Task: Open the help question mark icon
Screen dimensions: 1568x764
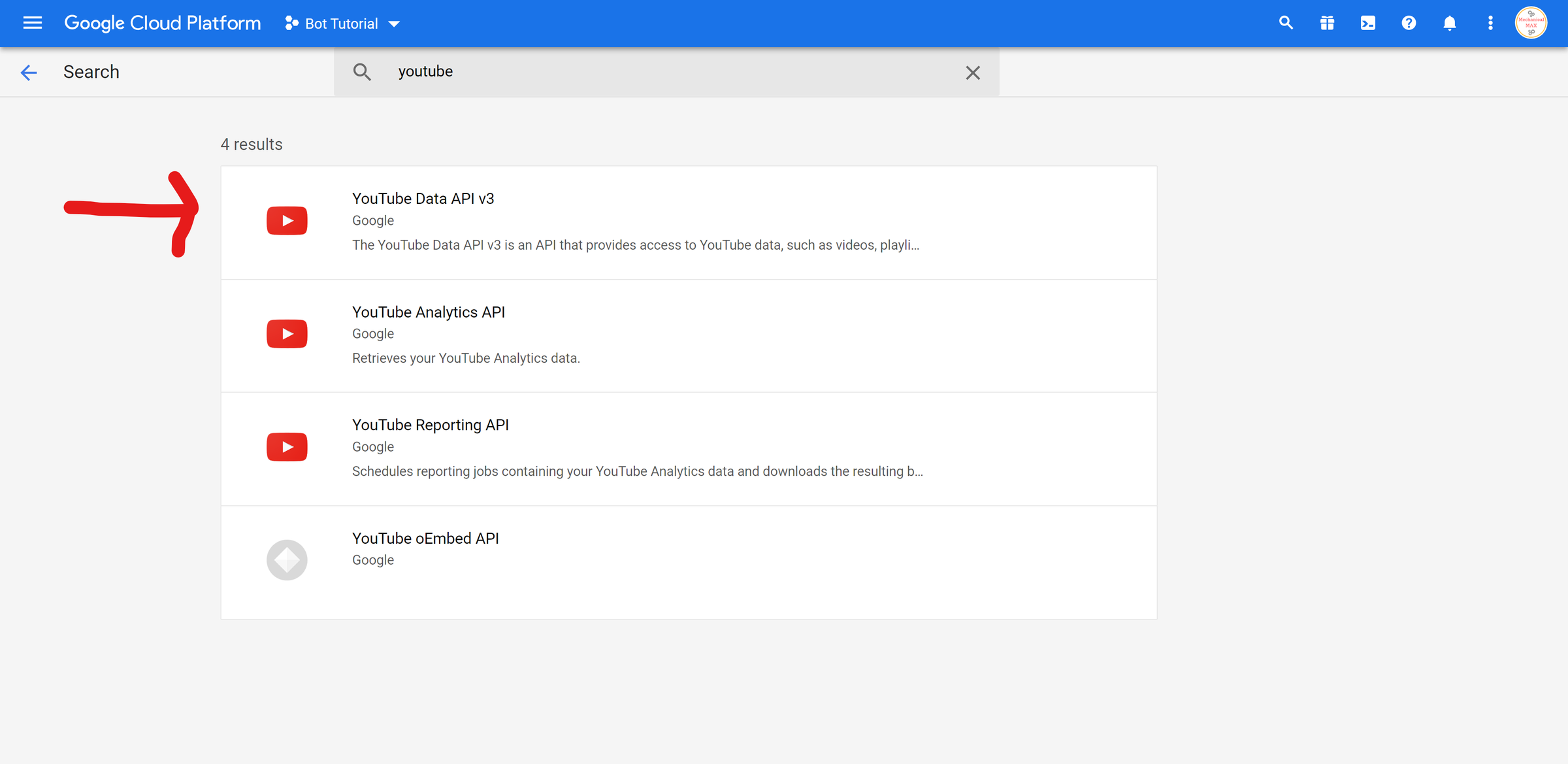Action: [x=1409, y=24]
